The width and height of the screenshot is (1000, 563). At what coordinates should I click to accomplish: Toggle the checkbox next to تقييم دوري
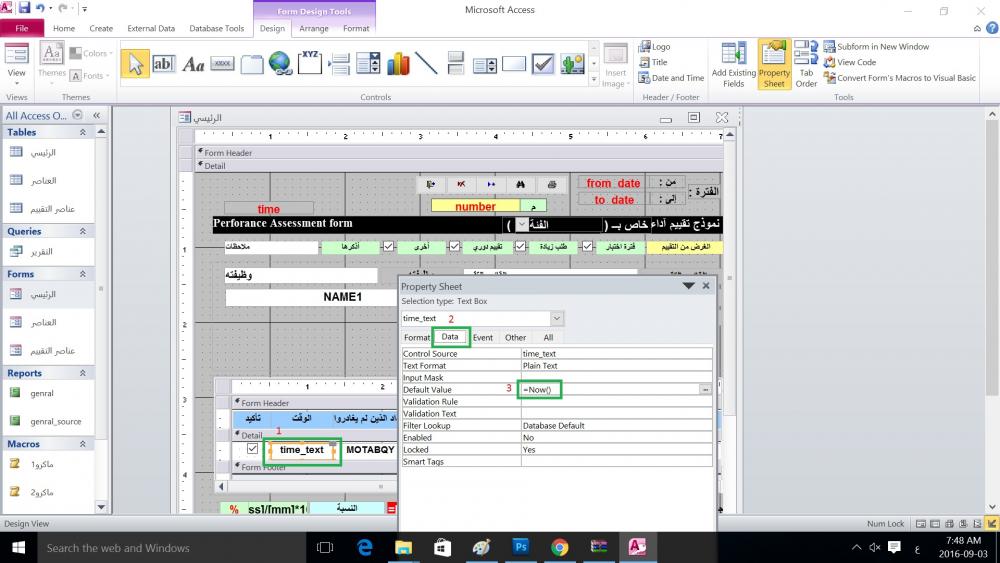(x=520, y=246)
